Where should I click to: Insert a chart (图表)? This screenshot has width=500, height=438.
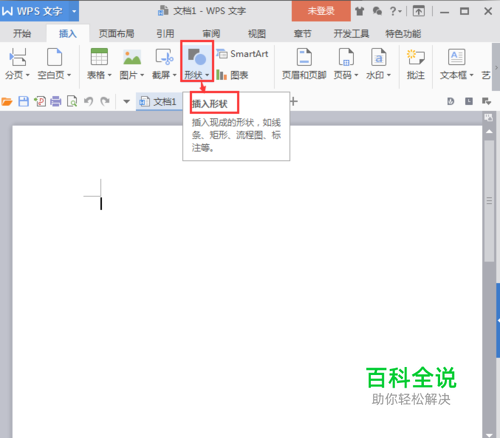pyautogui.click(x=232, y=75)
